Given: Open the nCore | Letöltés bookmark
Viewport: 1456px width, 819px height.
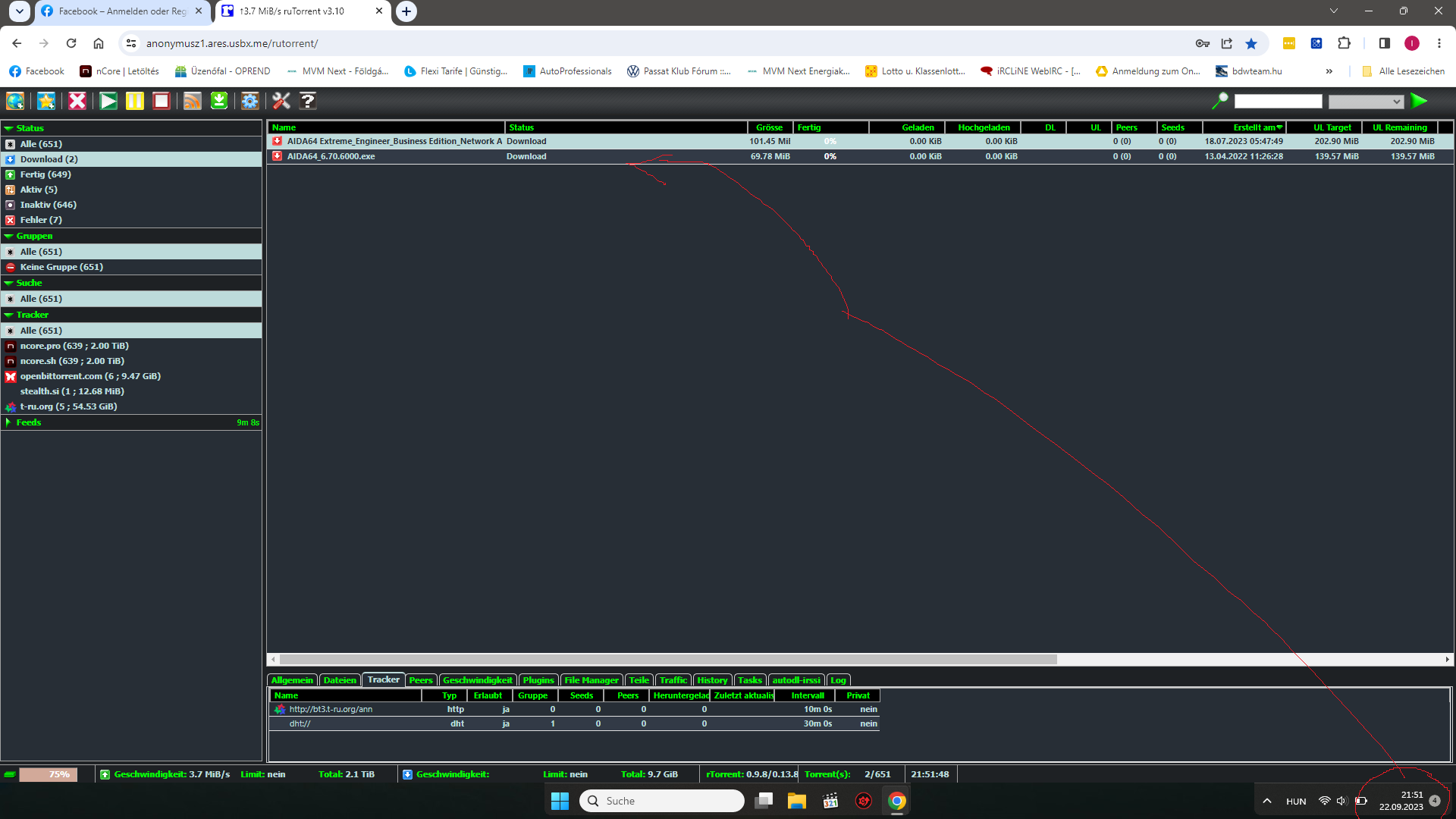Looking at the screenshot, I should pyautogui.click(x=120, y=71).
